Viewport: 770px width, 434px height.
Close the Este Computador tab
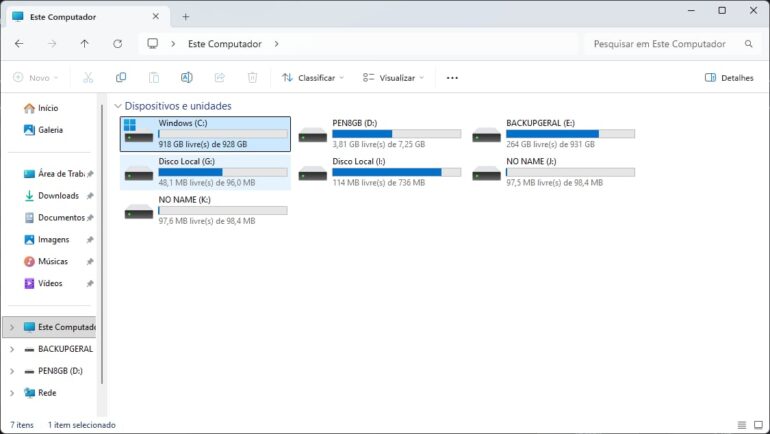[156, 16]
